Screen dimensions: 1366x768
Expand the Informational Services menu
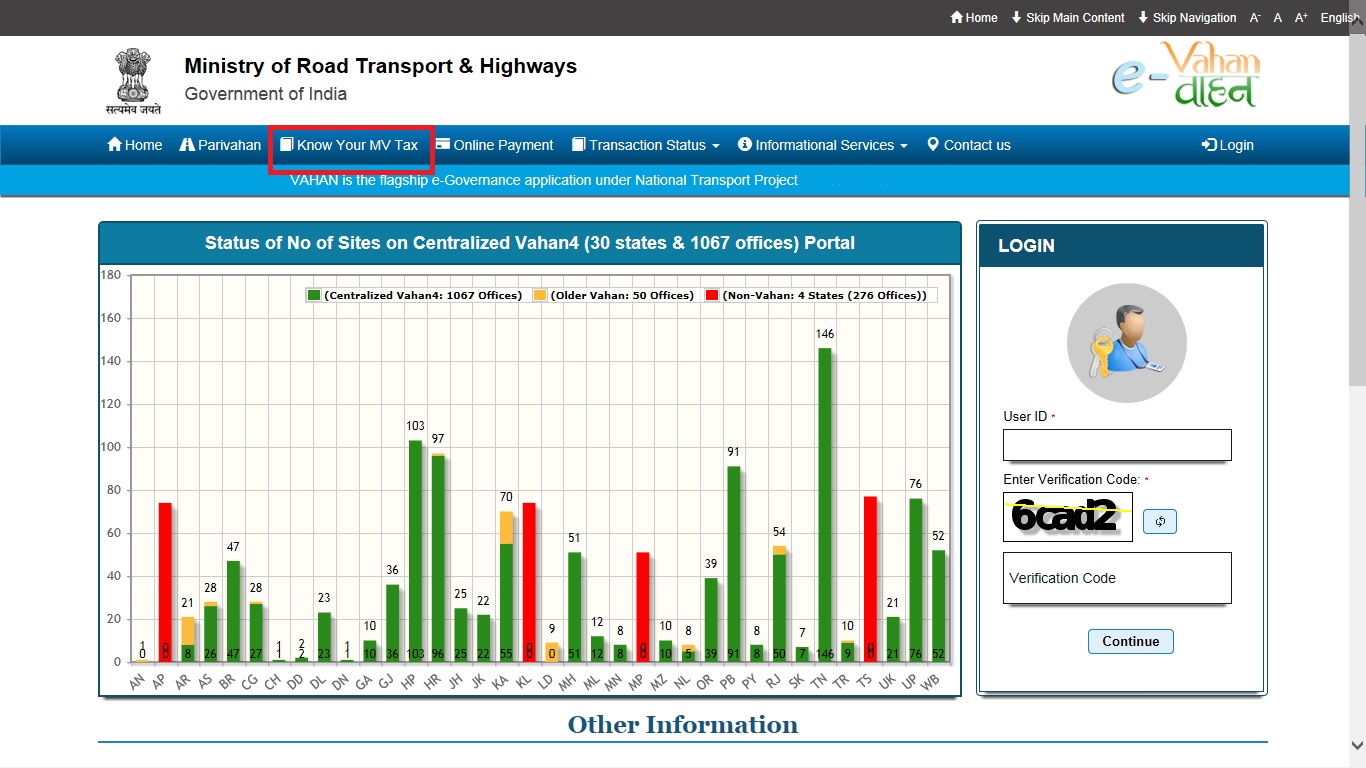[x=823, y=145]
